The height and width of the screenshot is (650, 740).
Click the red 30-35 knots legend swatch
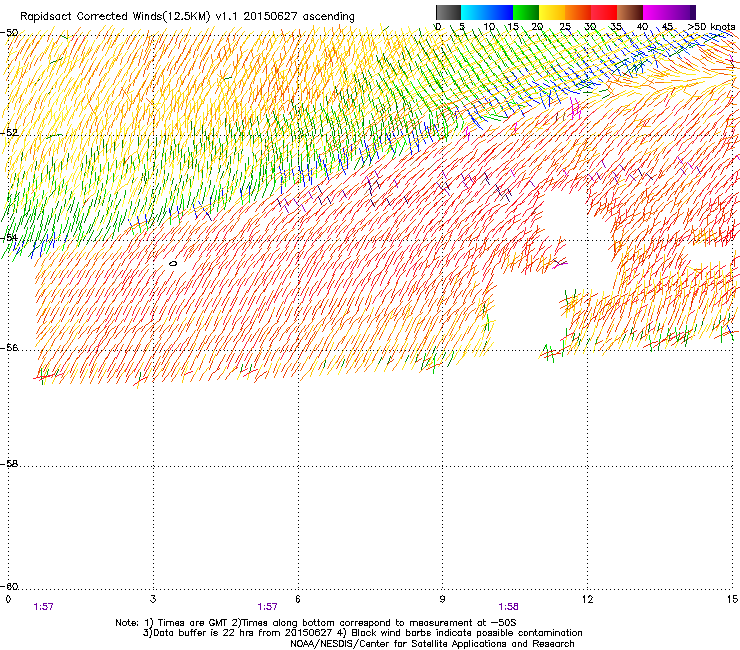[604, 12]
